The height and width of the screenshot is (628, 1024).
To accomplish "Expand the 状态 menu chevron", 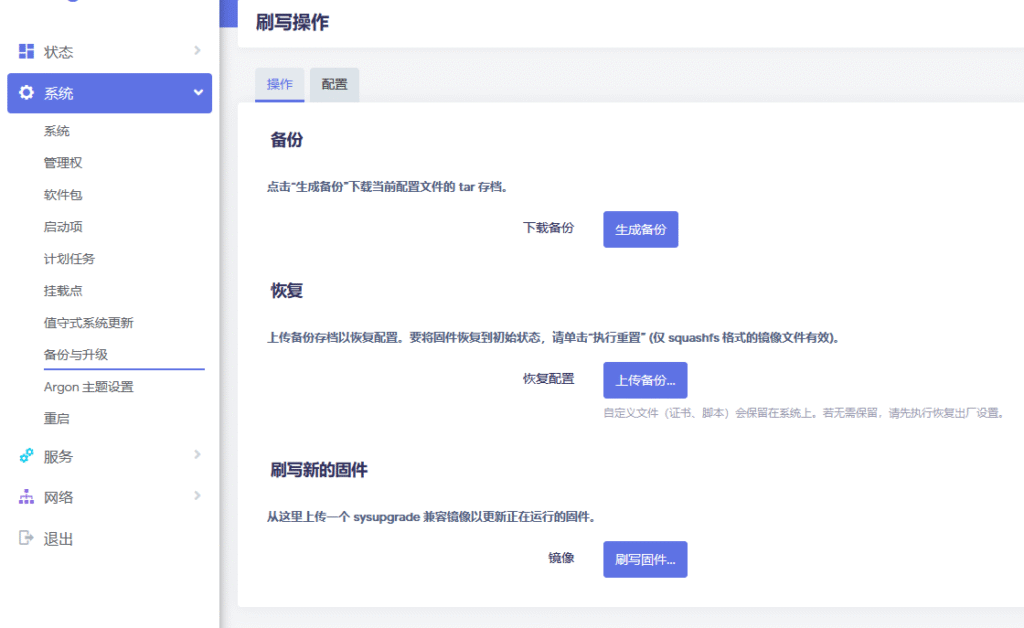I will pyautogui.click(x=197, y=51).
